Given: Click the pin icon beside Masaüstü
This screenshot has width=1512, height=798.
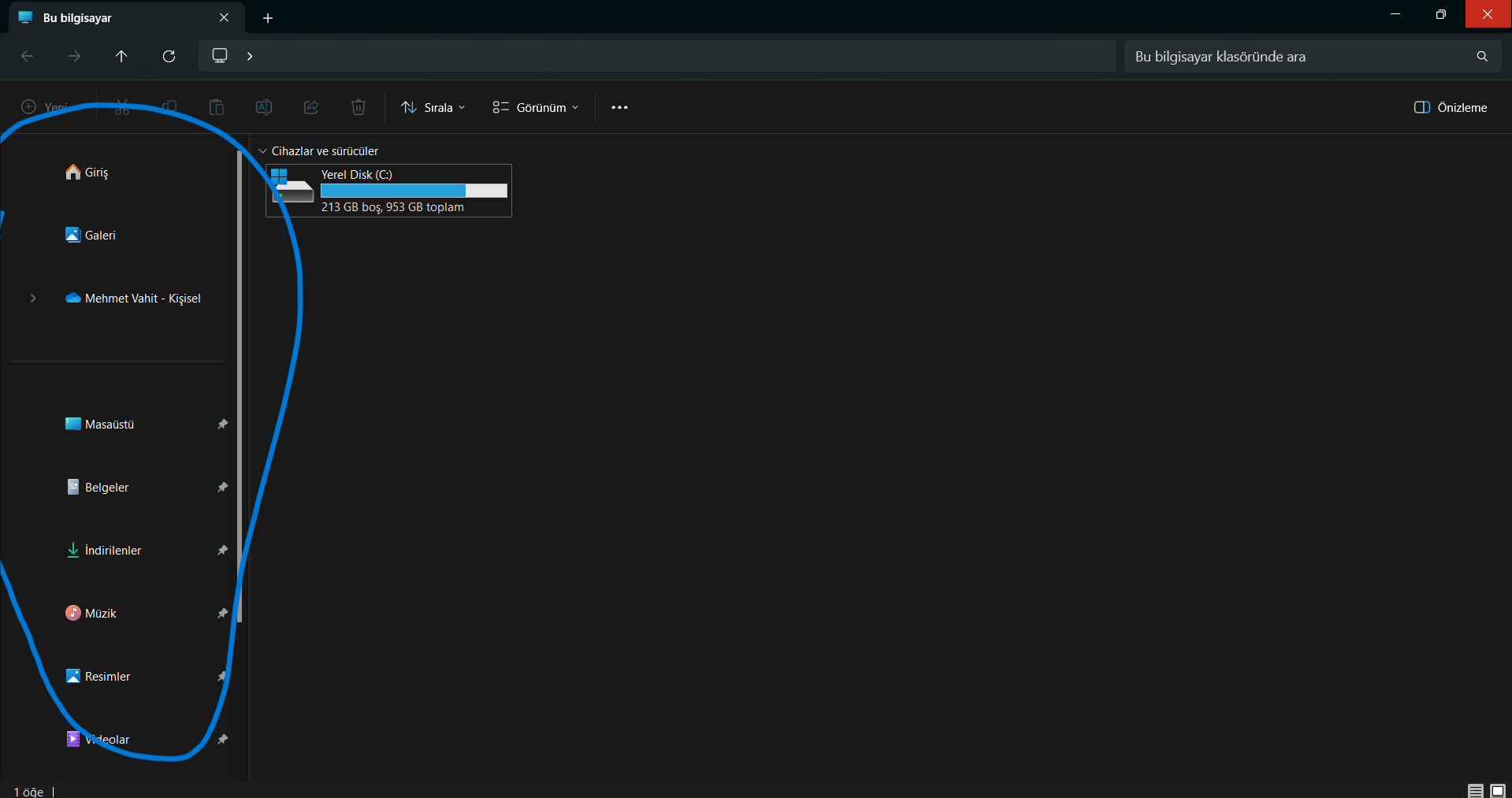Looking at the screenshot, I should click(222, 424).
